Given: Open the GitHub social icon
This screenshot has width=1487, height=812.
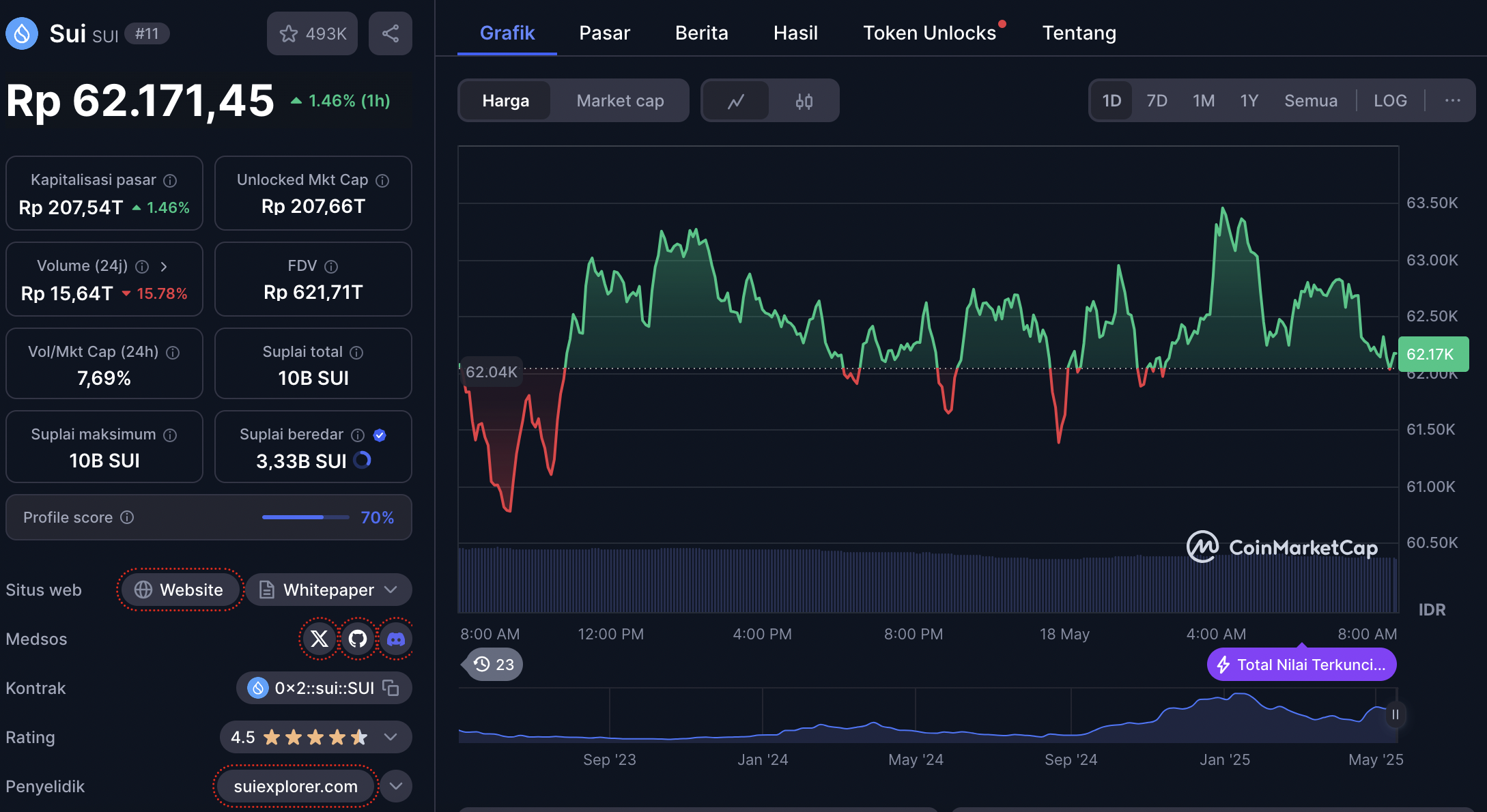Looking at the screenshot, I should pyautogui.click(x=358, y=639).
